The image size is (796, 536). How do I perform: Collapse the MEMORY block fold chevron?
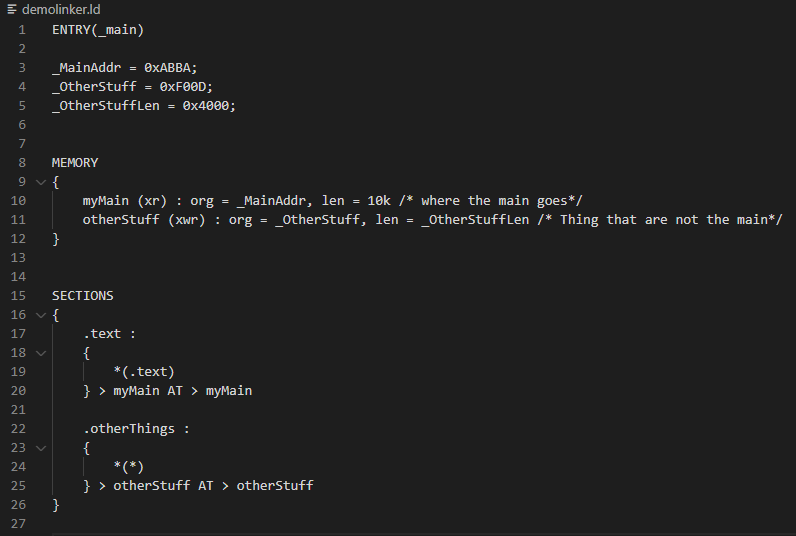(41, 182)
